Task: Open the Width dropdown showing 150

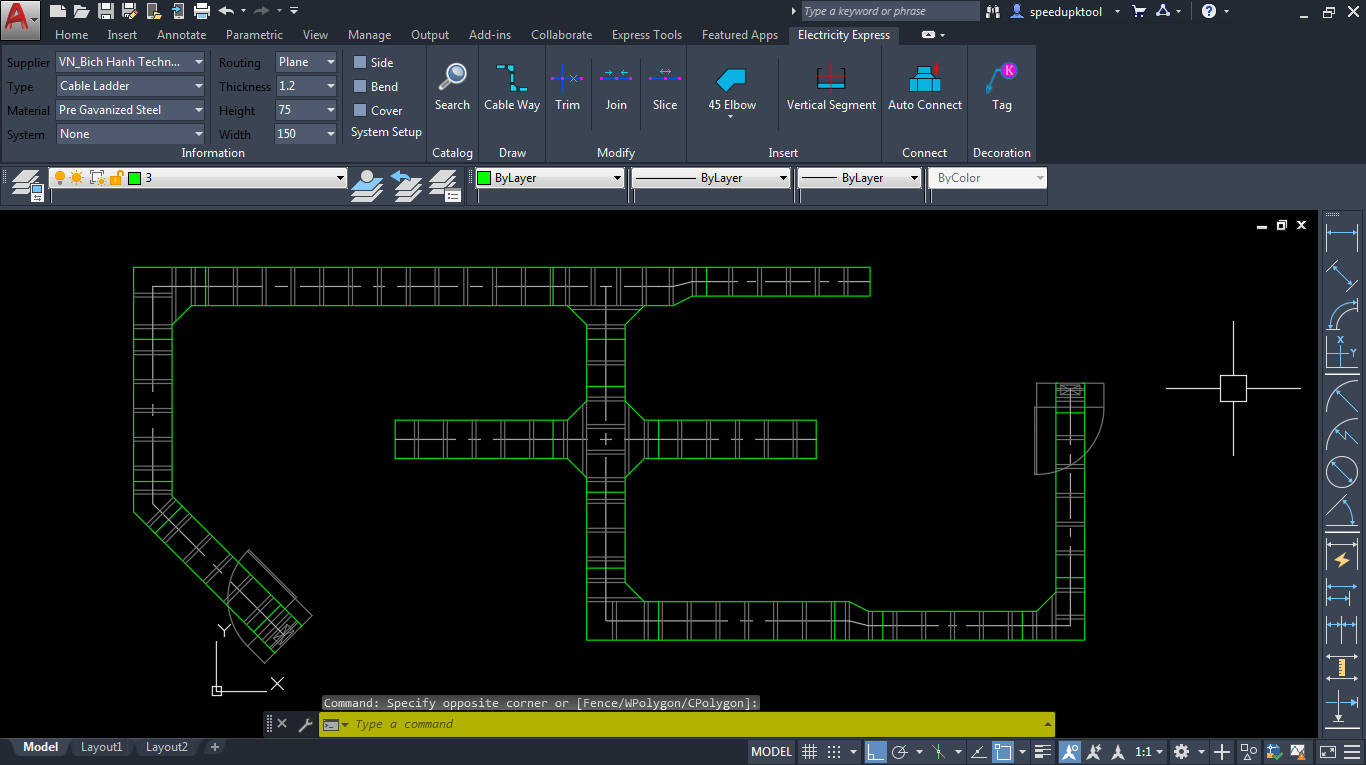Action: click(x=307, y=134)
